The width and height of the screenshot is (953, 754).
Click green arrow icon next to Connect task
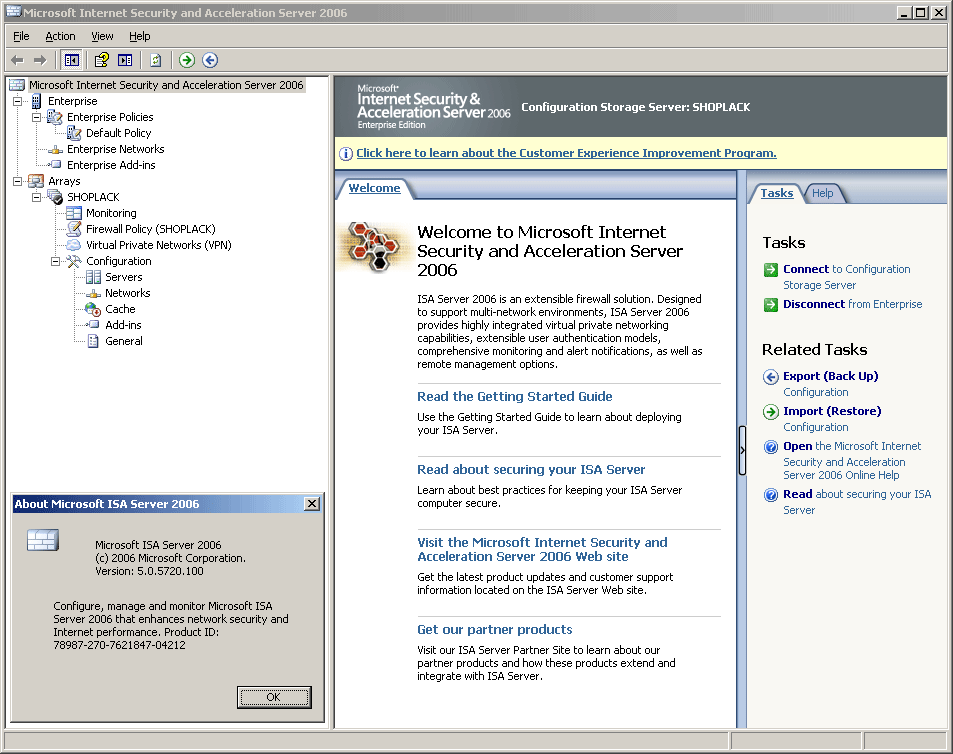click(771, 270)
